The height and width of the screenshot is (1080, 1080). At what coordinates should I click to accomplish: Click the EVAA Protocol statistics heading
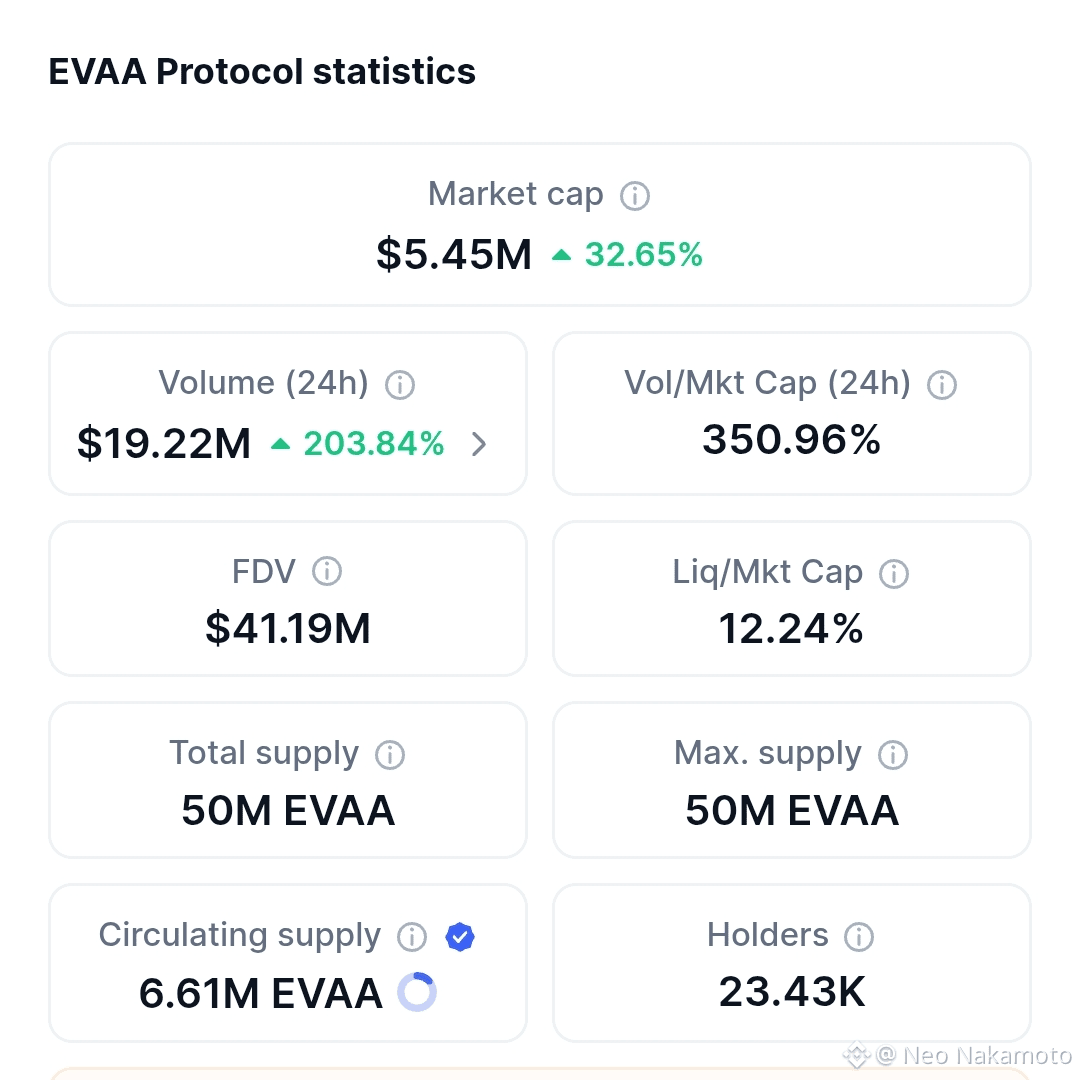262,71
